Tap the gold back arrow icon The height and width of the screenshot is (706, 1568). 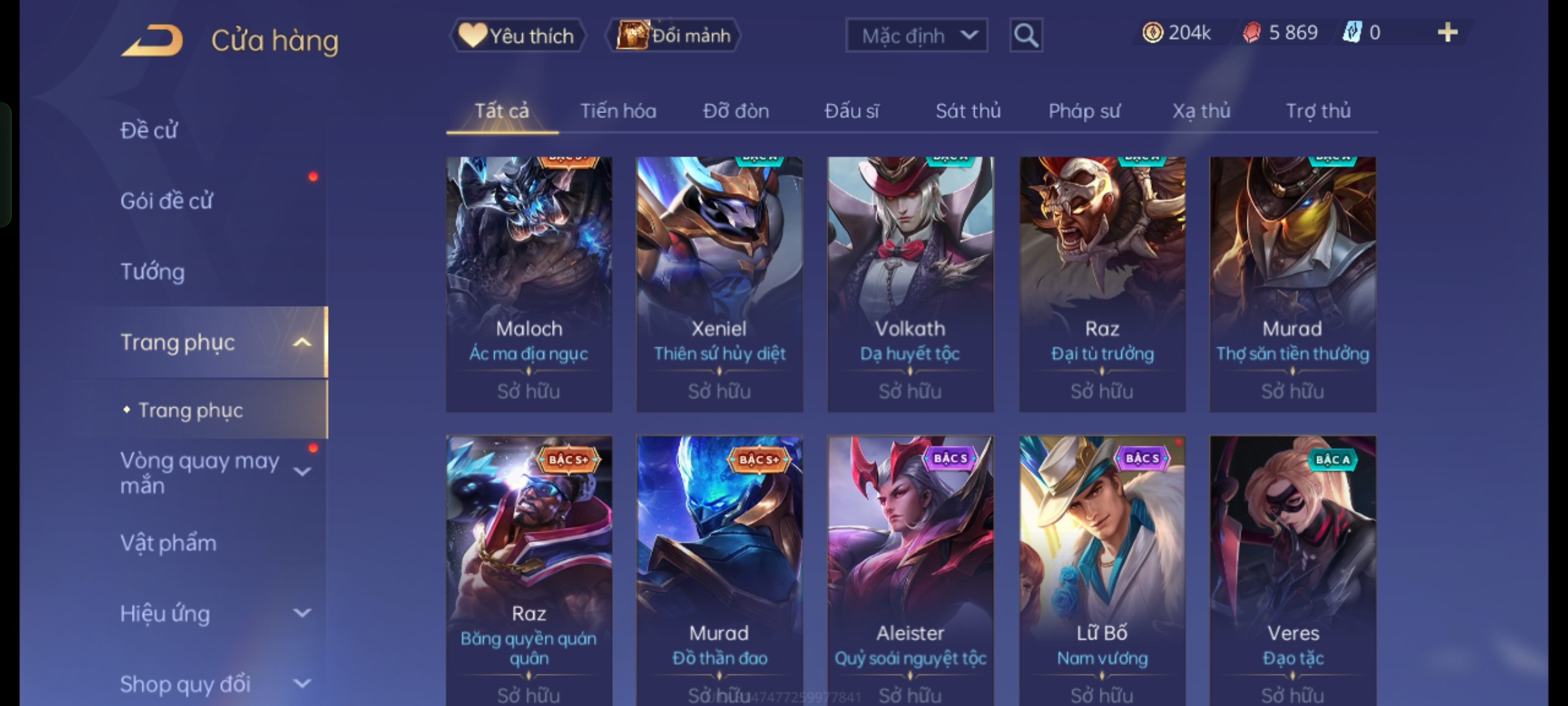coord(152,41)
